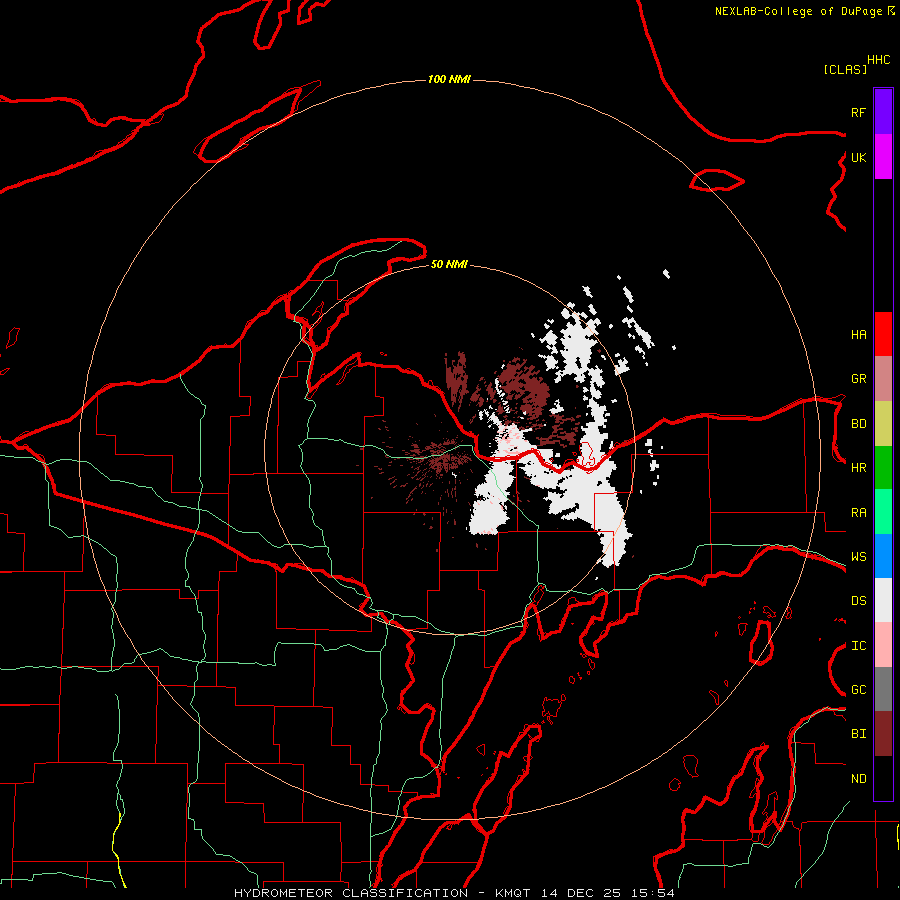Click the 100 NMI range ring label
The width and height of the screenshot is (900, 900).
pyautogui.click(x=449, y=79)
